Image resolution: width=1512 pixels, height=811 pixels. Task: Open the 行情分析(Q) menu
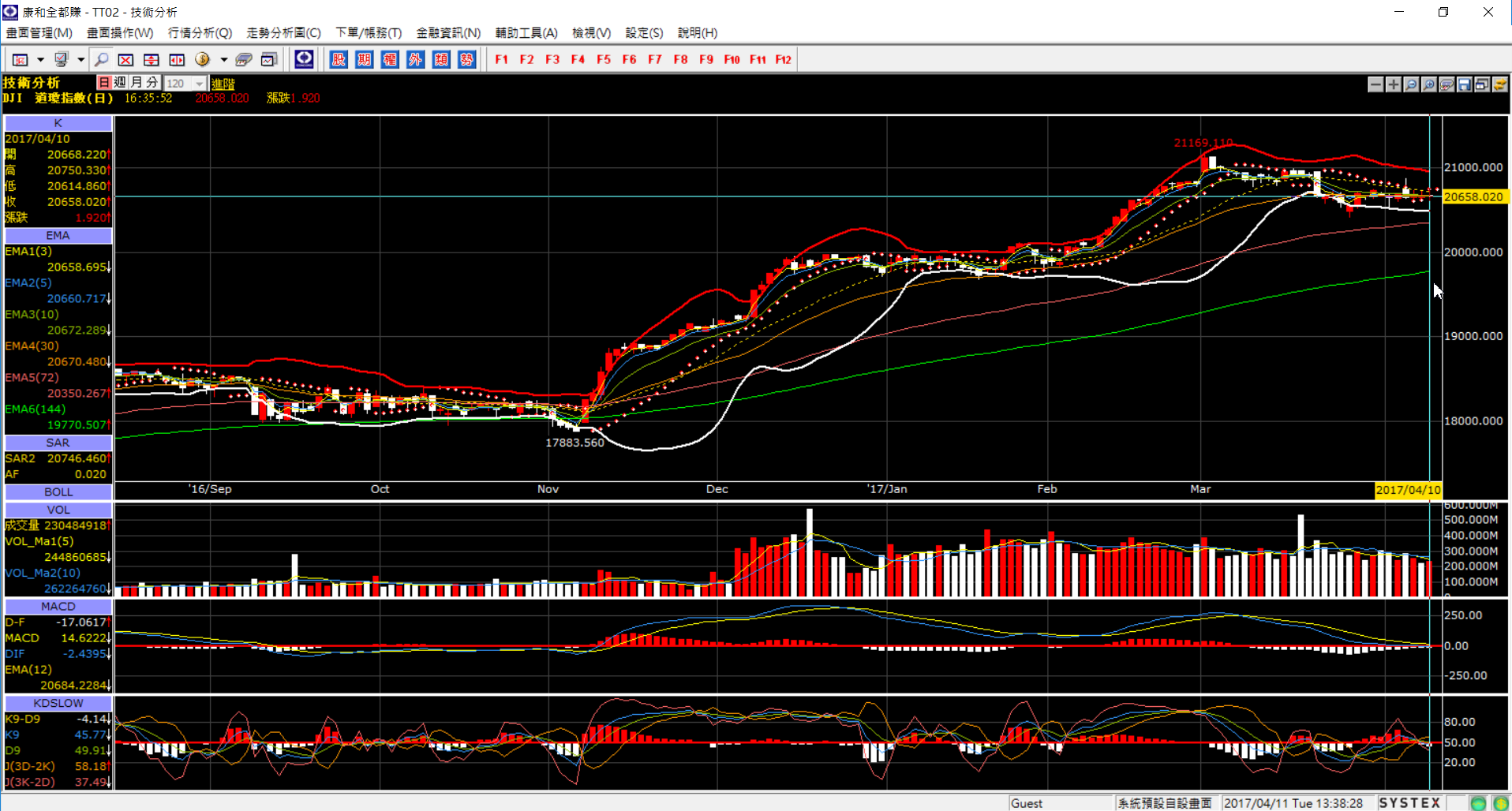point(200,33)
